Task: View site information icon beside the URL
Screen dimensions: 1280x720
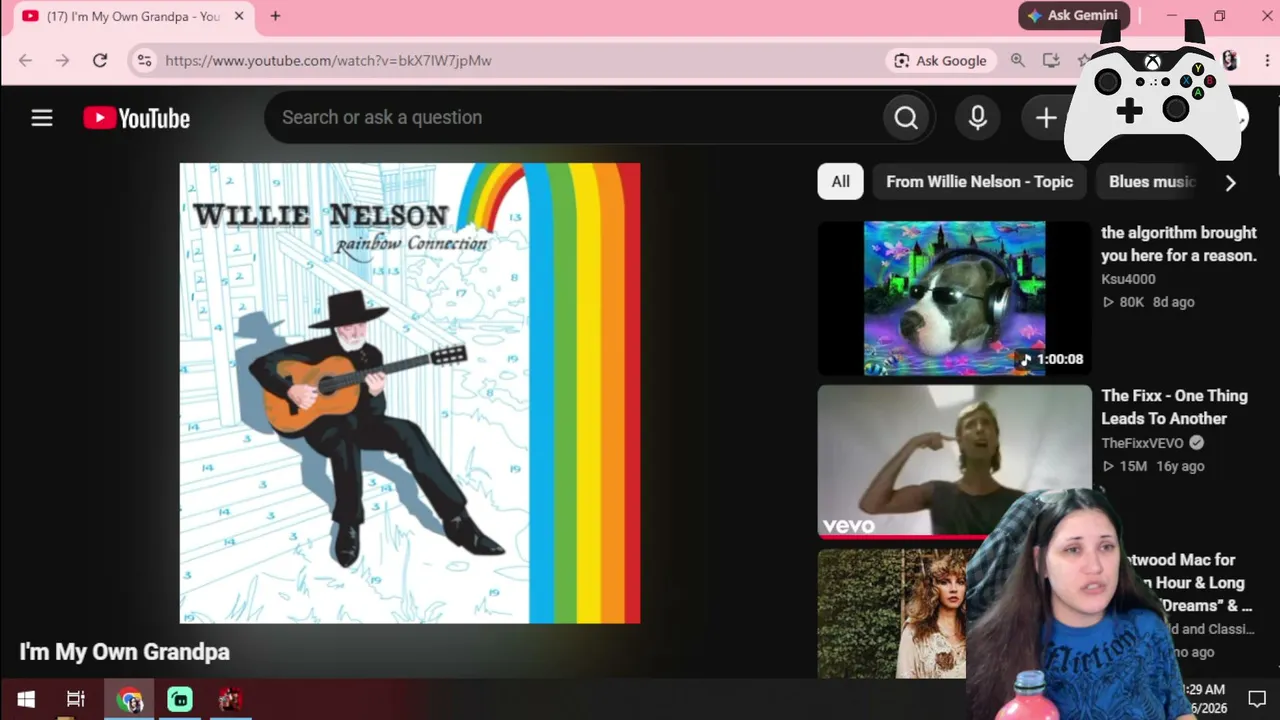Action: [145, 61]
